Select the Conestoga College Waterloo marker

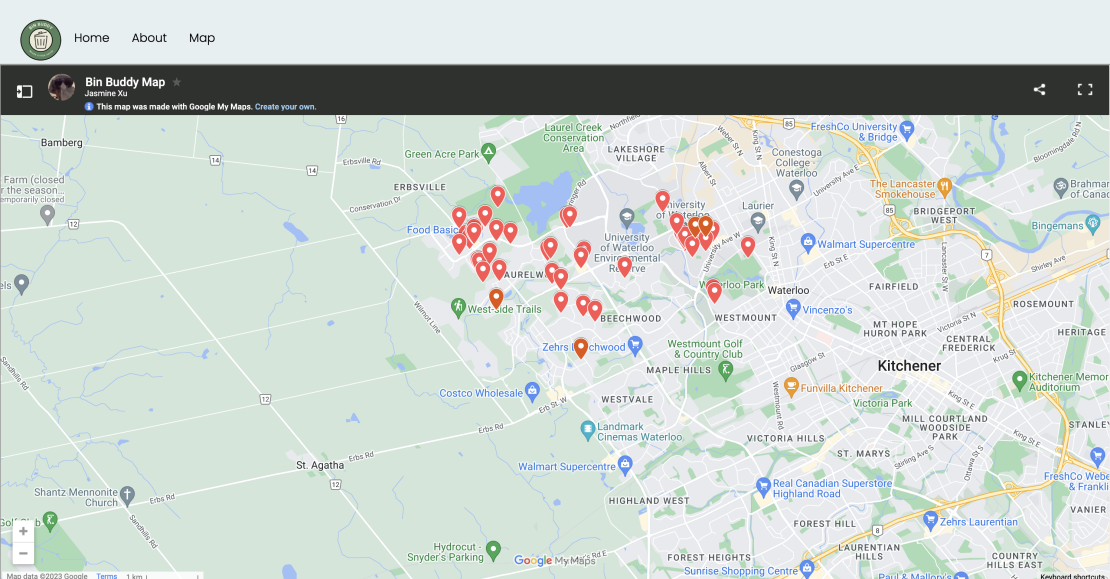796,188
